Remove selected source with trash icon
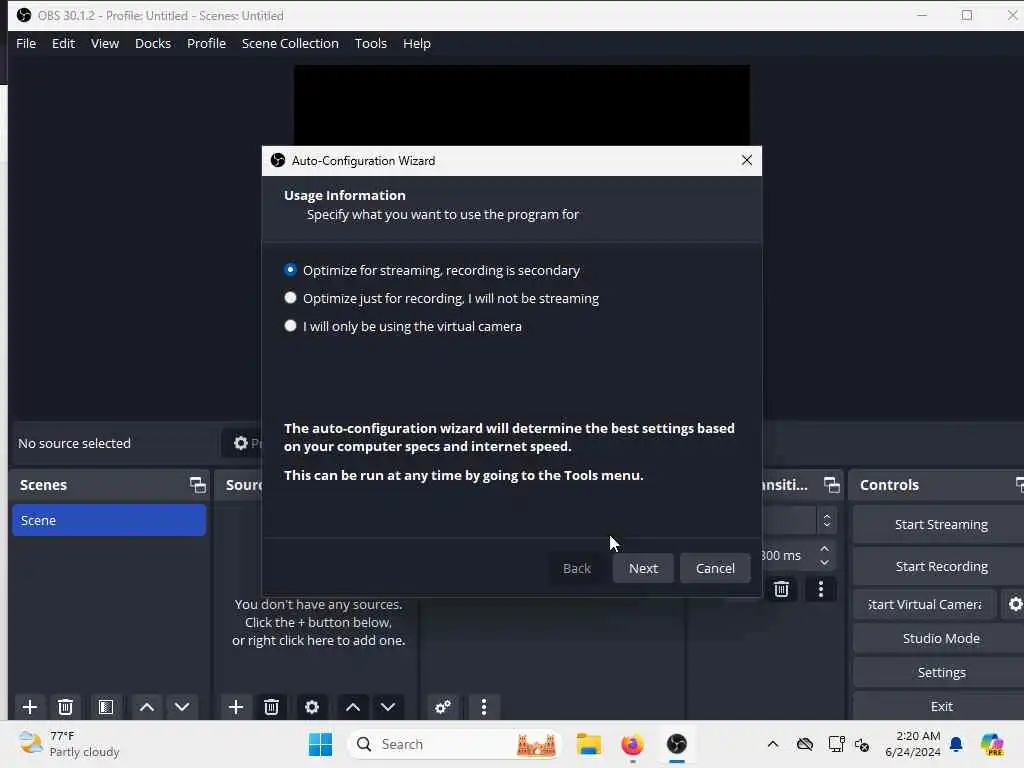1024x768 pixels. (272, 707)
